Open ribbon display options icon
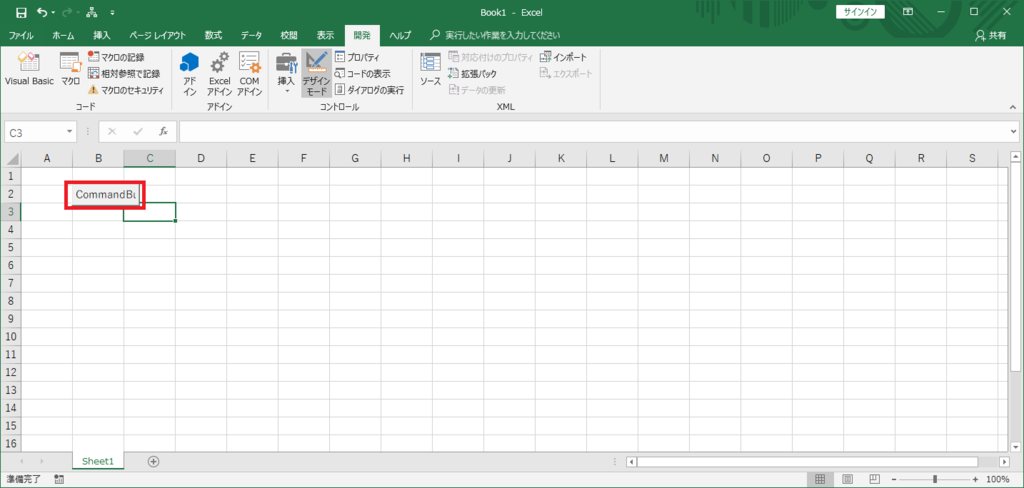The image size is (1024, 488). (908, 12)
